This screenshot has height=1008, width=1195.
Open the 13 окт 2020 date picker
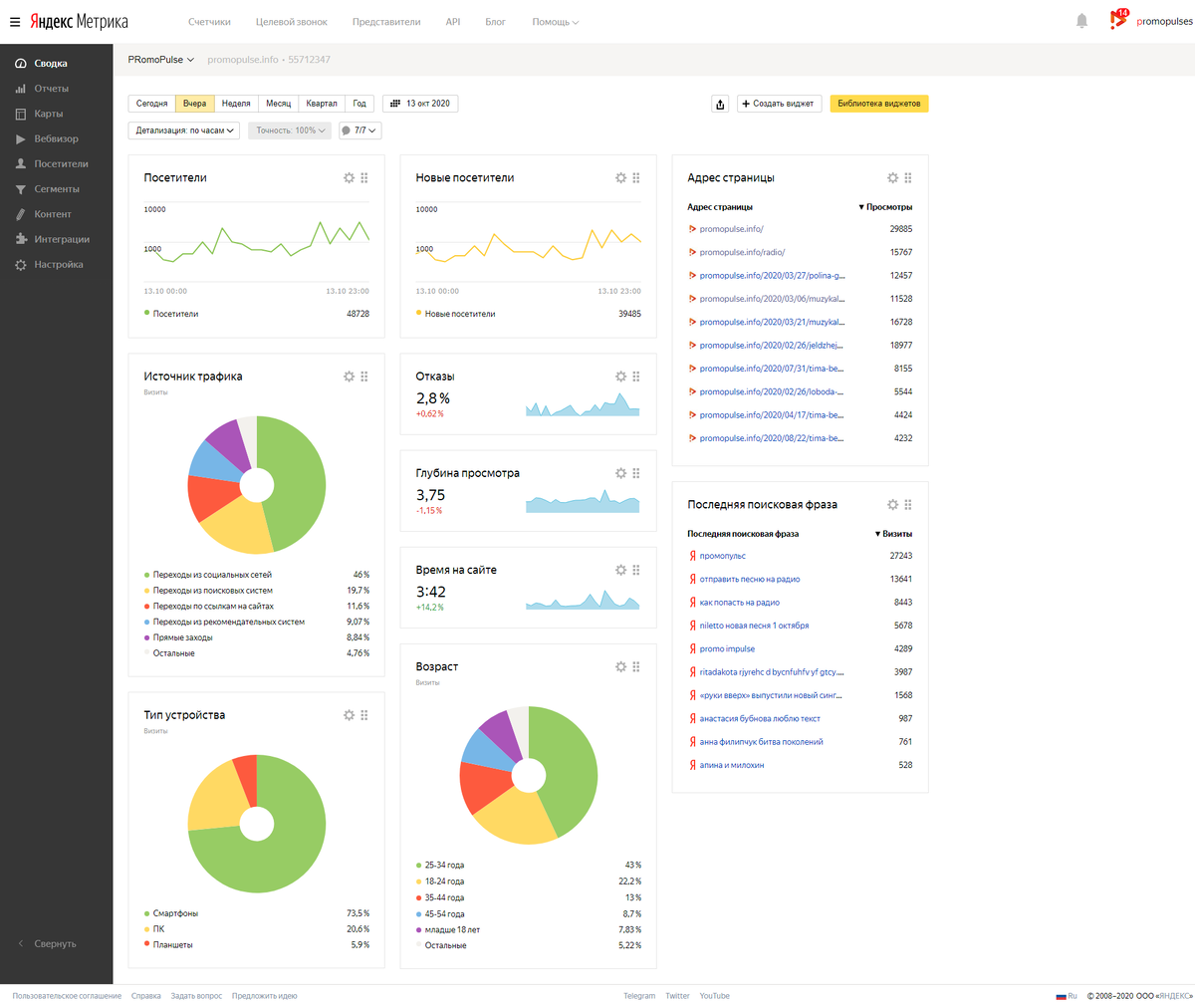pyautogui.click(x=420, y=104)
